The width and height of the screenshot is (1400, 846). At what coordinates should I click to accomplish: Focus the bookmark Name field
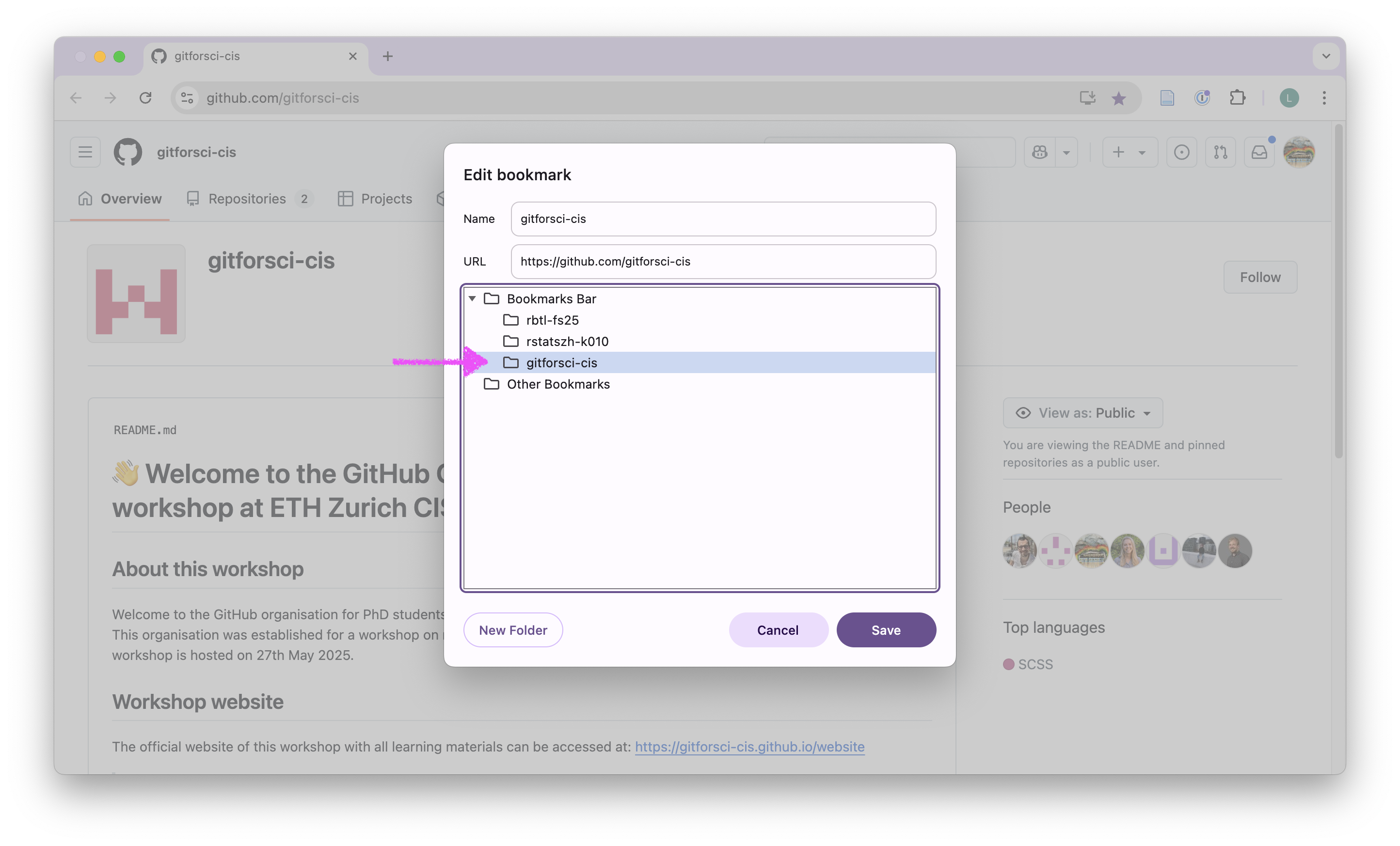[723, 219]
